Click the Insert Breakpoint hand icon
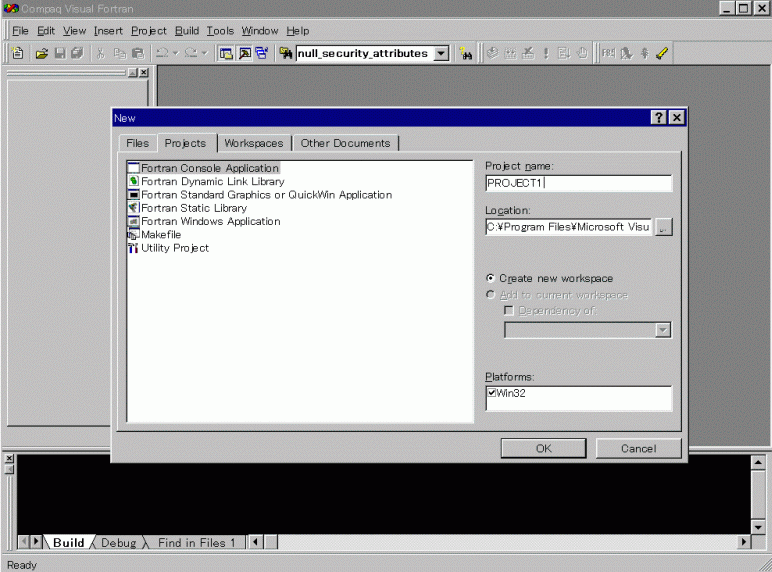 tap(582, 53)
